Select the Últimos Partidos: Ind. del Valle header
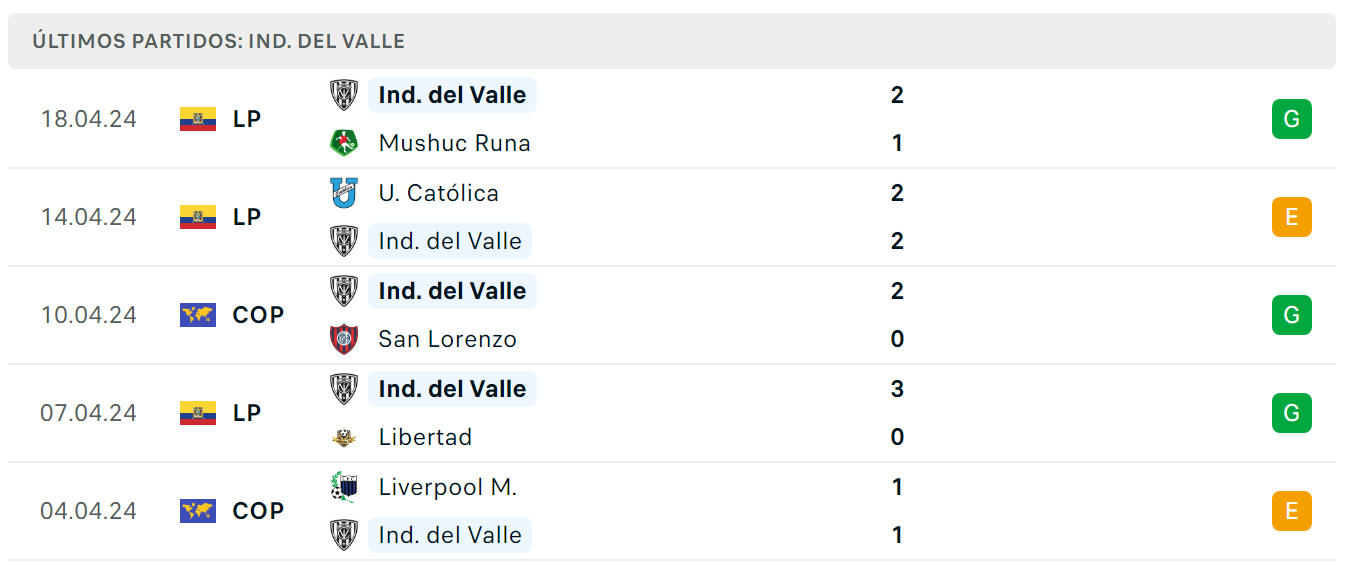 [672, 41]
